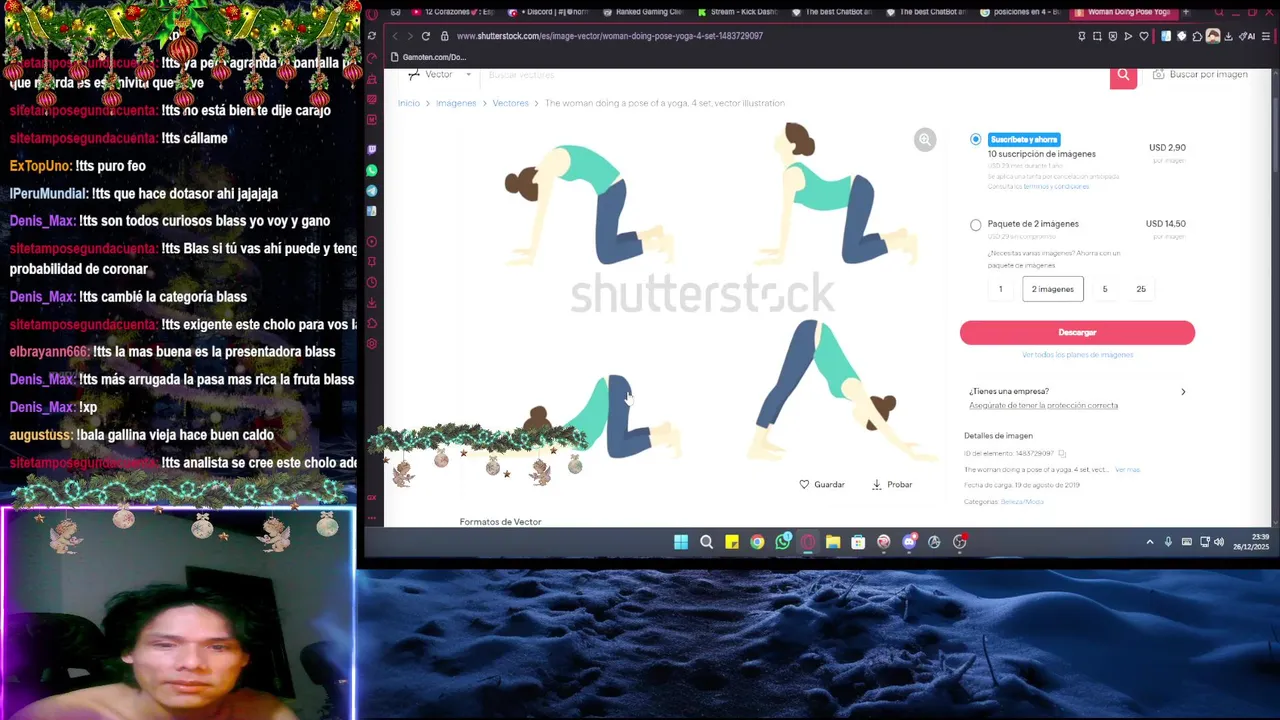Toggle system volume speaker icon

1219,542
